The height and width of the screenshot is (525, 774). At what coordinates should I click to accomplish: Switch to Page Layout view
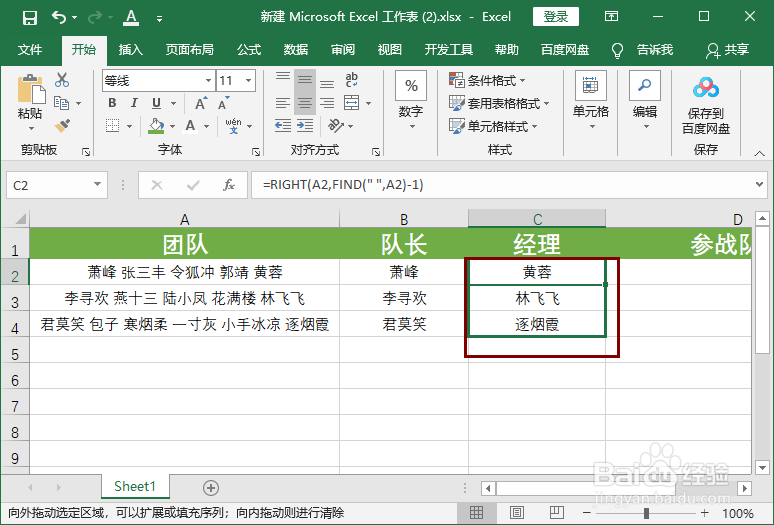click(517, 513)
